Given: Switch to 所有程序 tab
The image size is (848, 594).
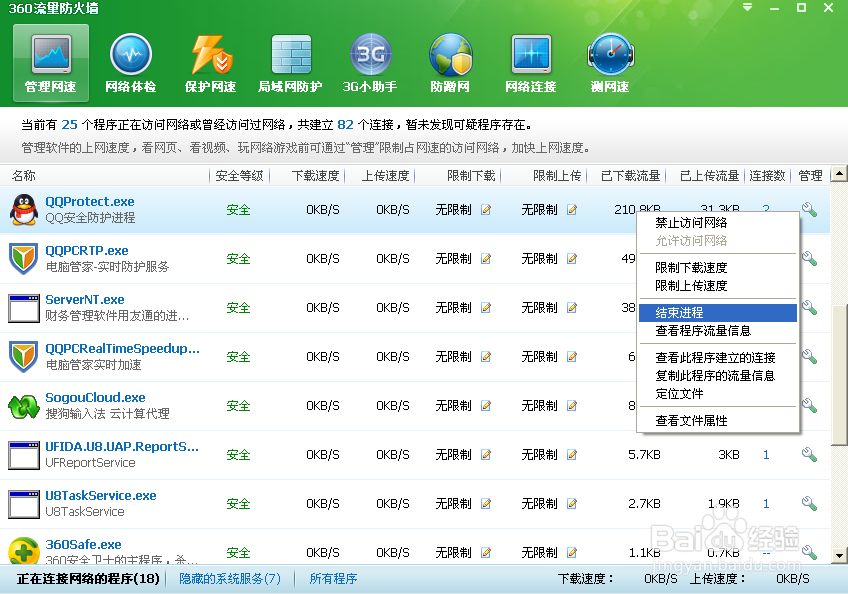Looking at the screenshot, I should tap(333, 579).
